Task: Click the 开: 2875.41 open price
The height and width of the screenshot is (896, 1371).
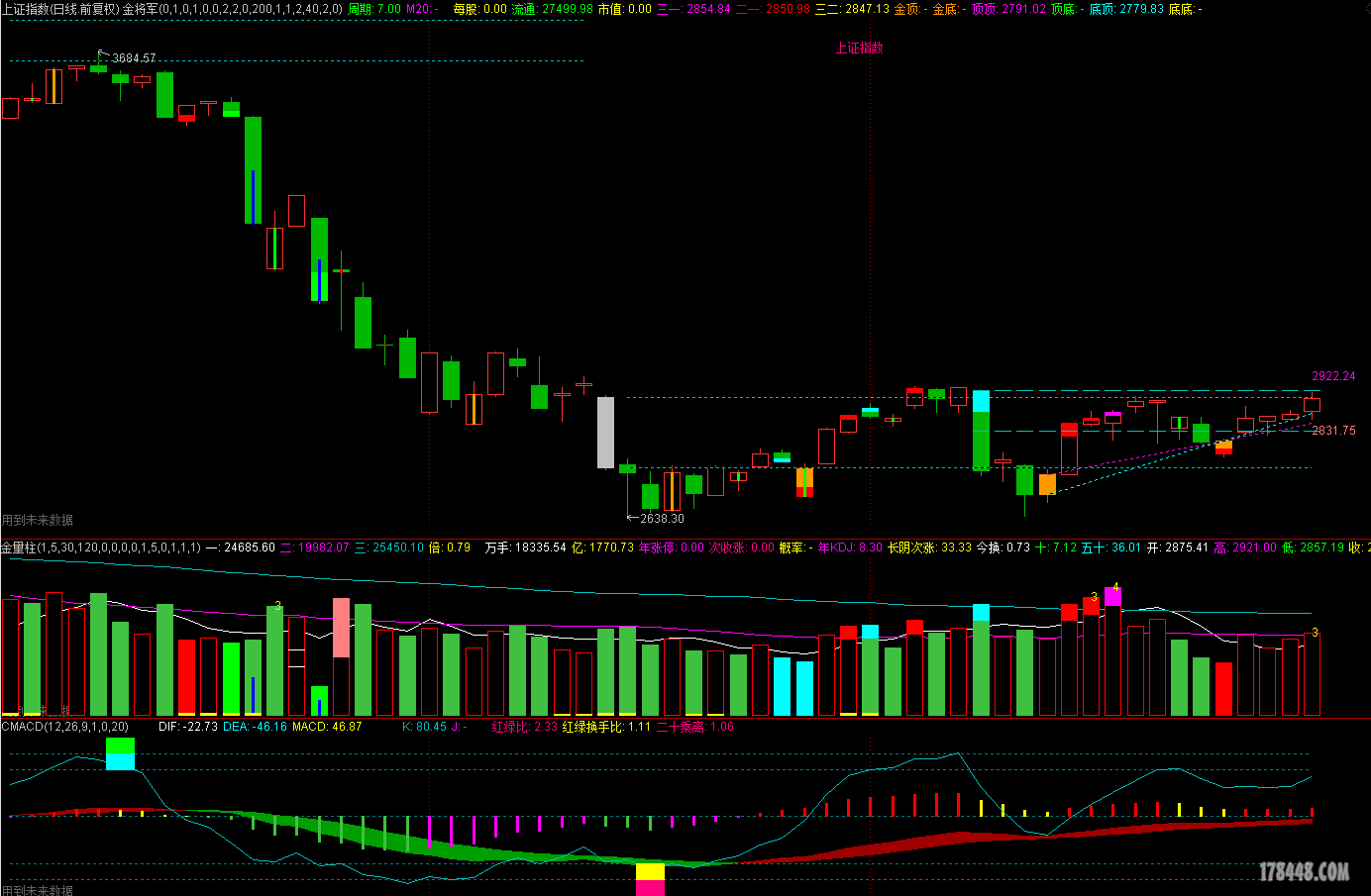Action: (x=1177, y=548)
